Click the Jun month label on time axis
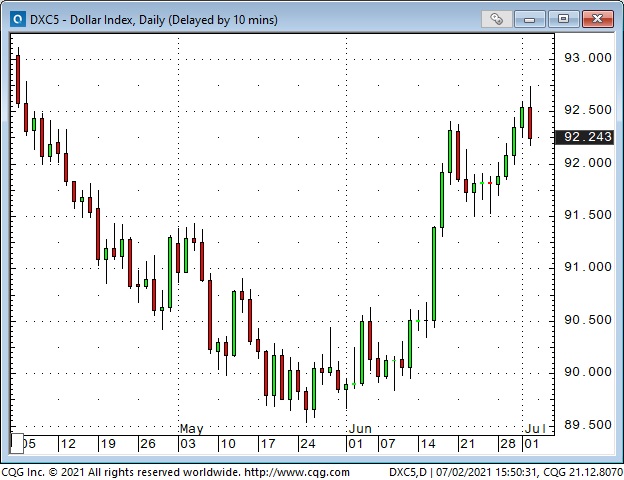The width and height of the screenshot is (624, 480). 360,429
